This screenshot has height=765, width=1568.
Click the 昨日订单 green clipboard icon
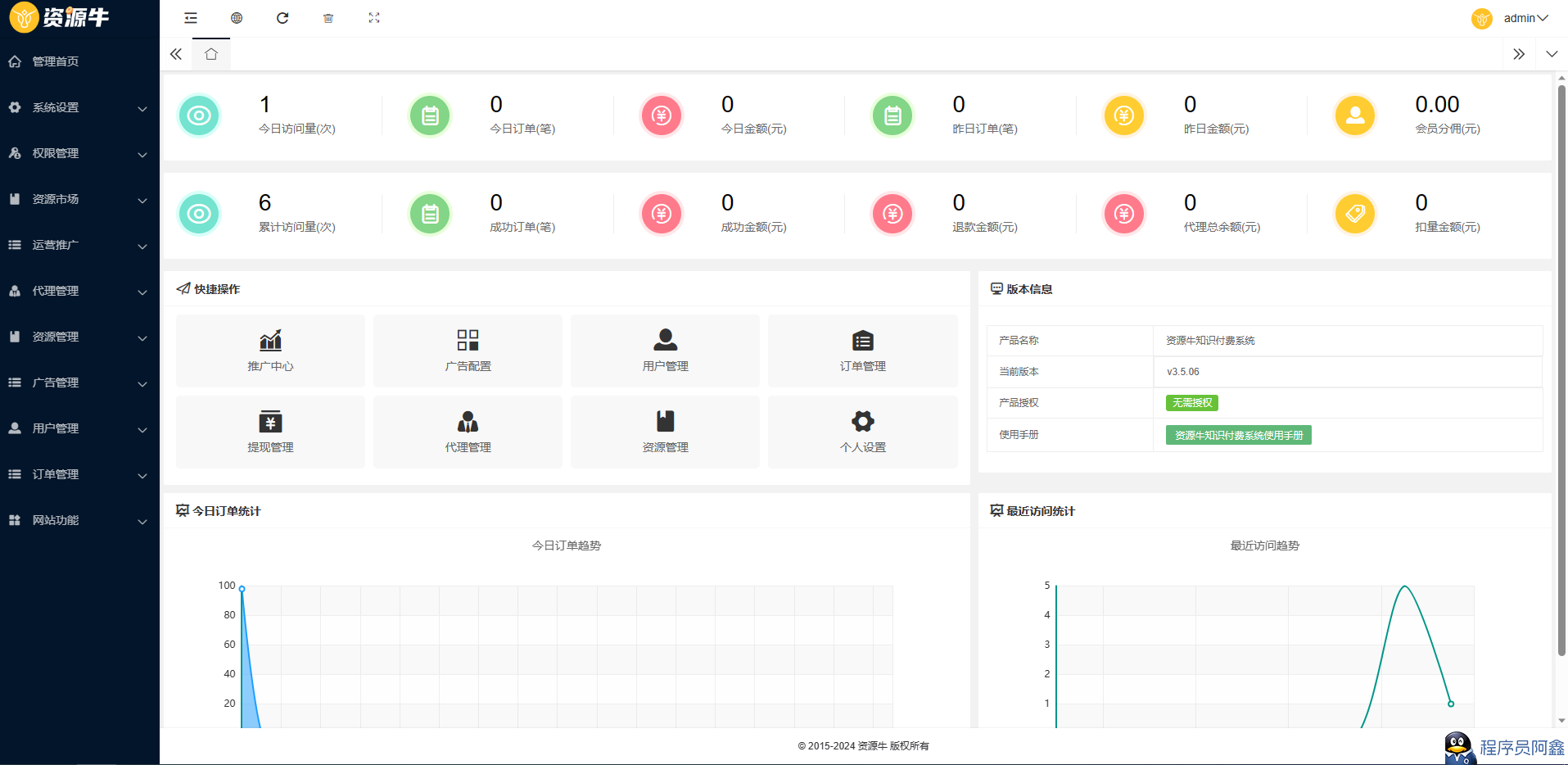892,115
